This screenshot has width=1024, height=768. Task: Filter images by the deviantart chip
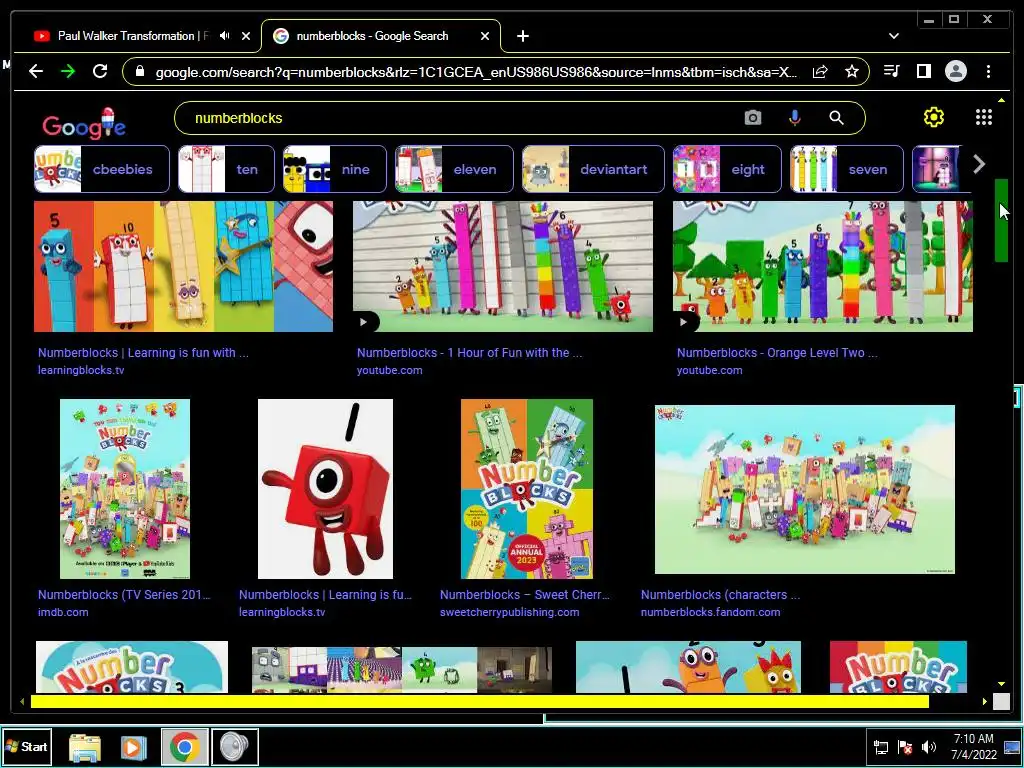click(593, 169)
